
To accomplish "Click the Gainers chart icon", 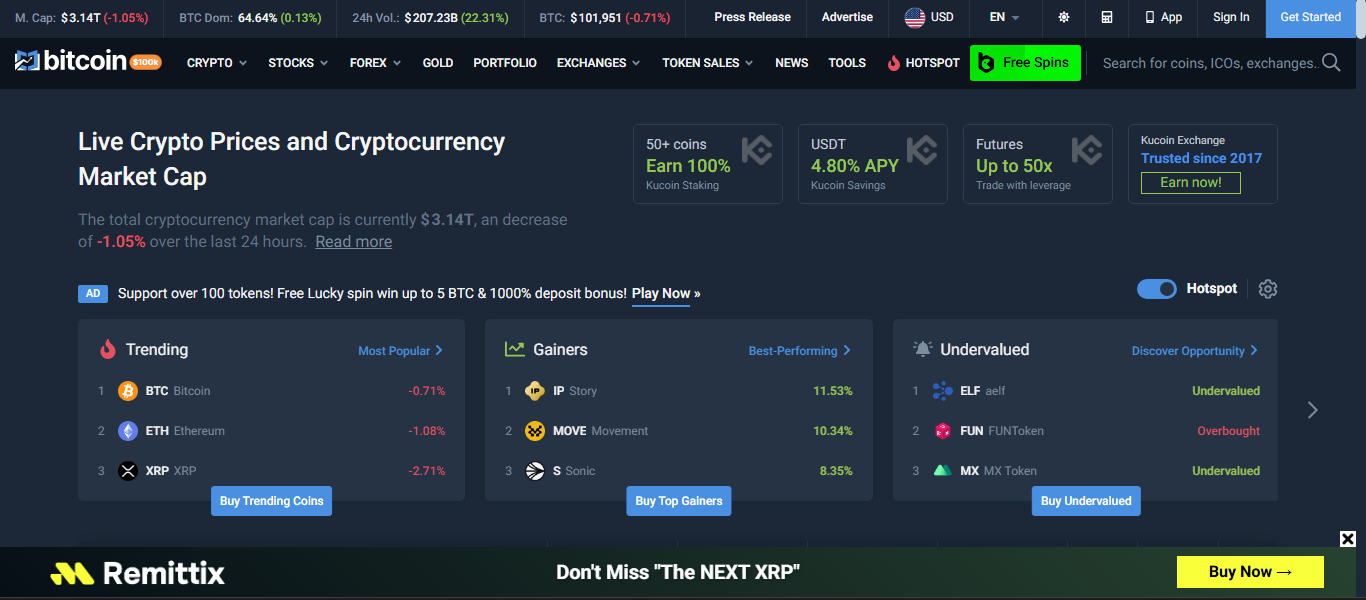I will click(515, 349).
